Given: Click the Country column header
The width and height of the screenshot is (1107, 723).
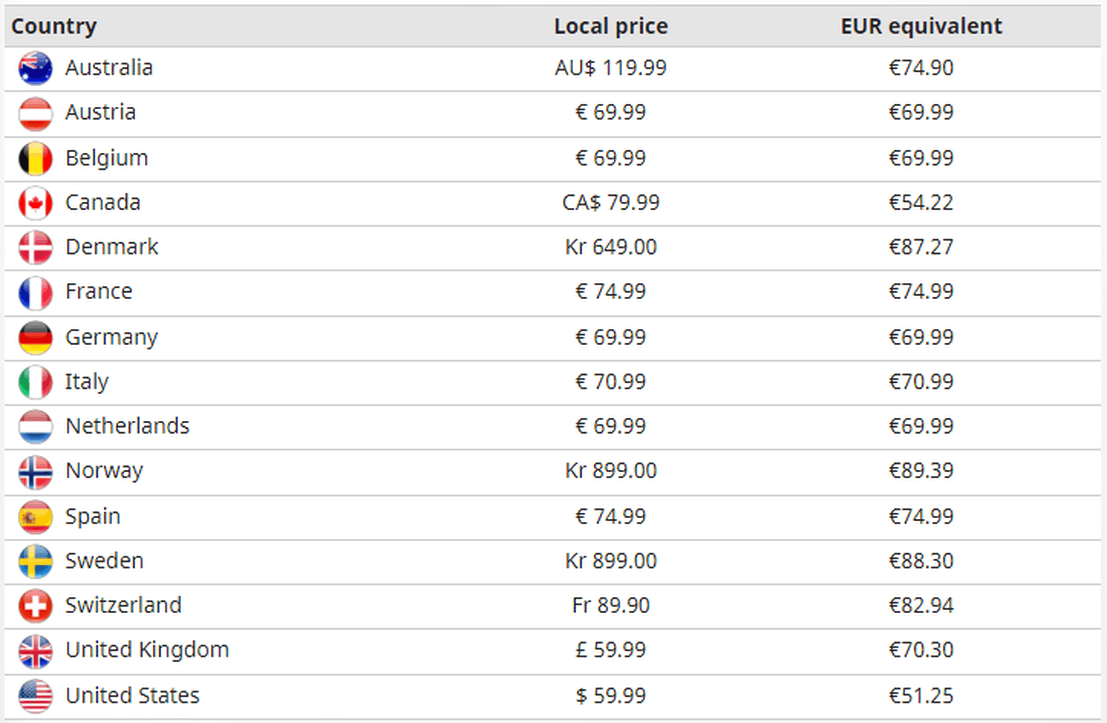Looking at the screenshot, I should point(54,26).
